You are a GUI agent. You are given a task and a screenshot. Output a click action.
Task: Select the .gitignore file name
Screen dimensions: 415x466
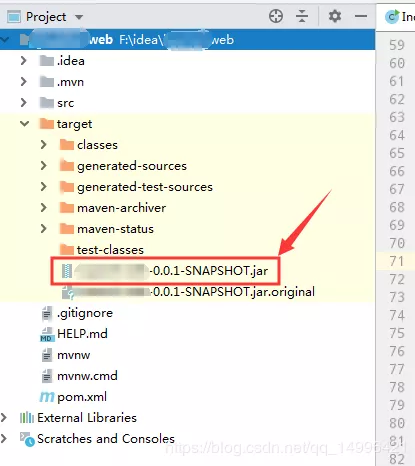click(x=85, y=313)
